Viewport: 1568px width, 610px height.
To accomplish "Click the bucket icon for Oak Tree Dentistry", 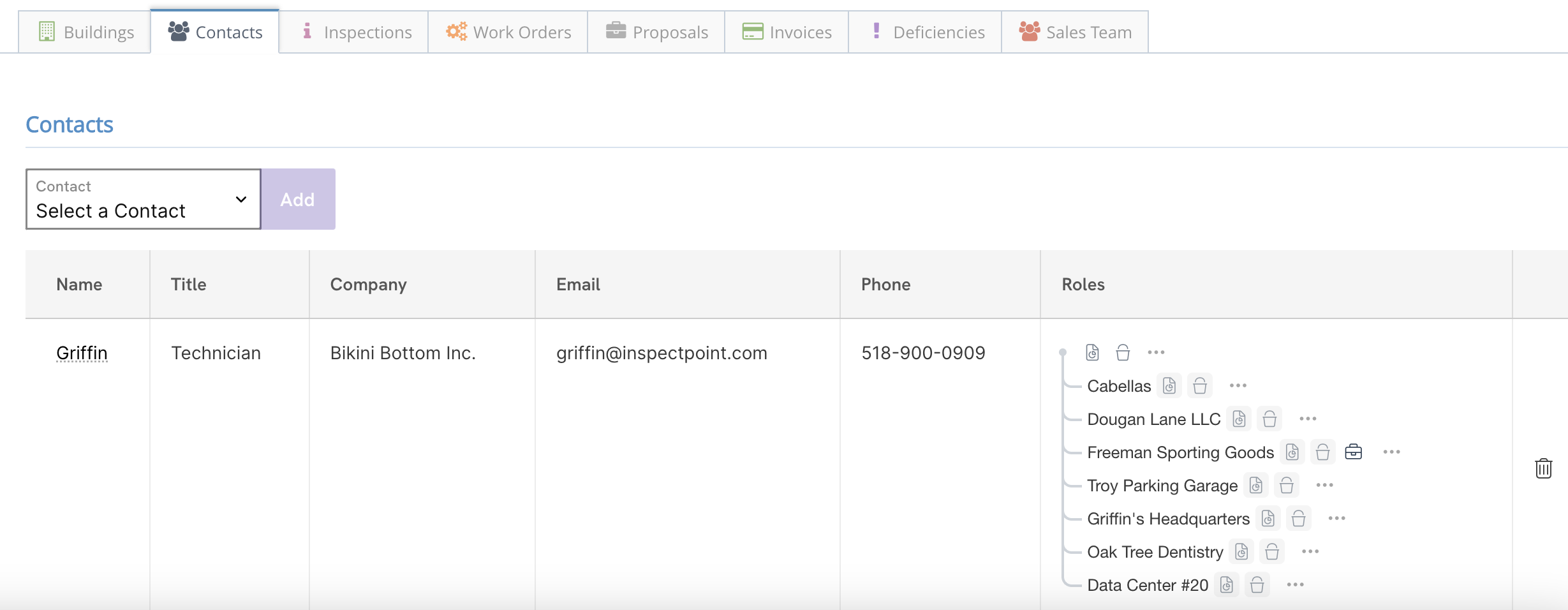I will [x=1272, y=551].
